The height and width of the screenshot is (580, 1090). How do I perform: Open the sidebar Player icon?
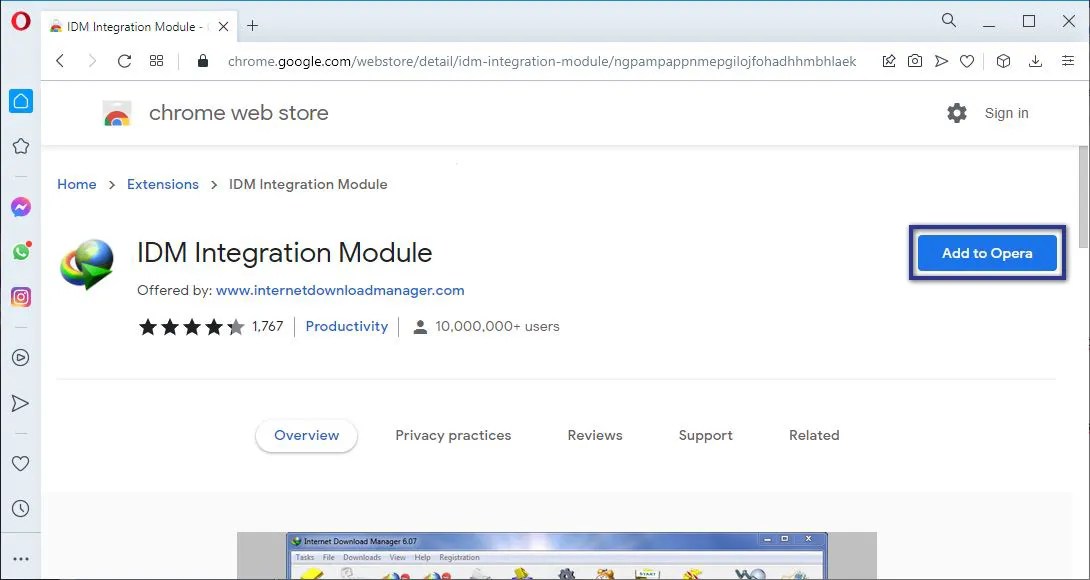(21, 357)
